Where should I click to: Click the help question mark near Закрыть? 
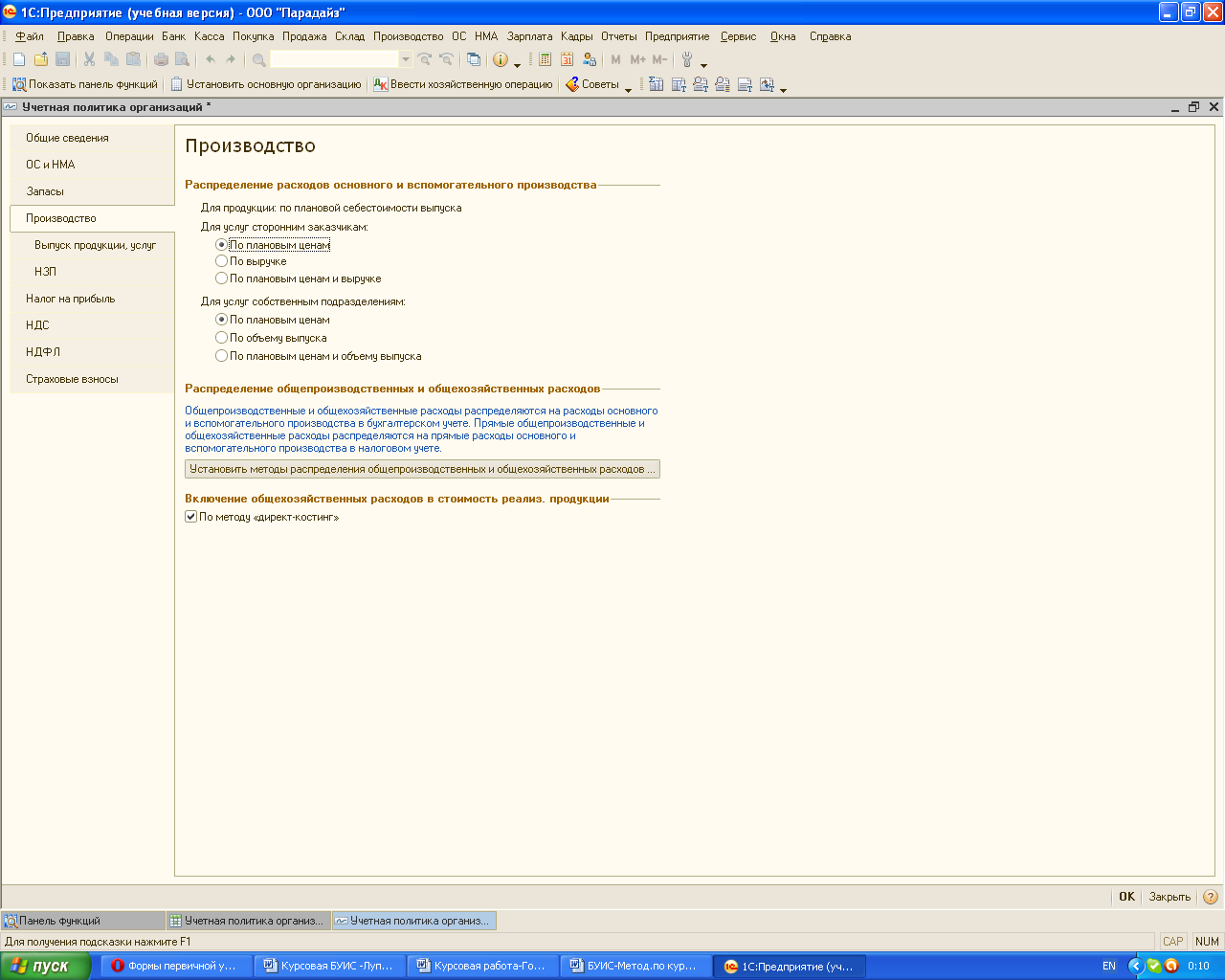point(1211,897)
